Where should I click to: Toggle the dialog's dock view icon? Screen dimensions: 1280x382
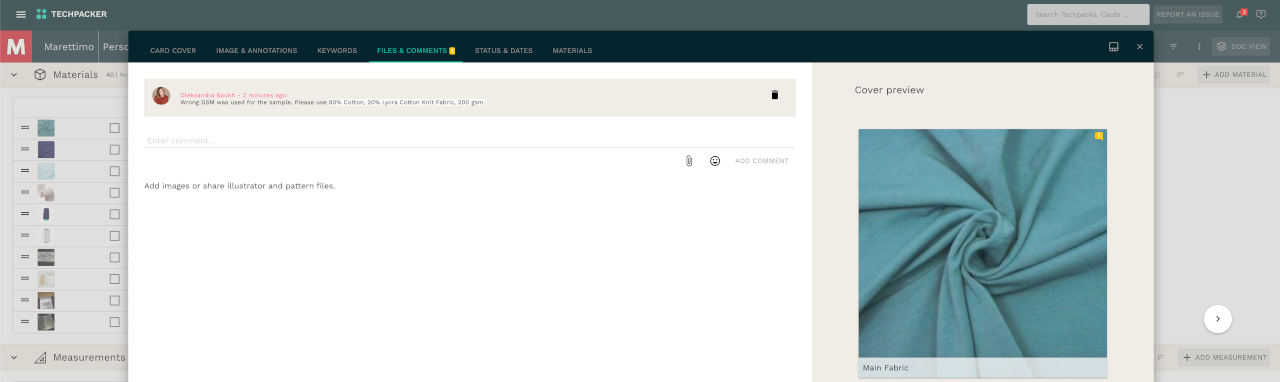1114,47
